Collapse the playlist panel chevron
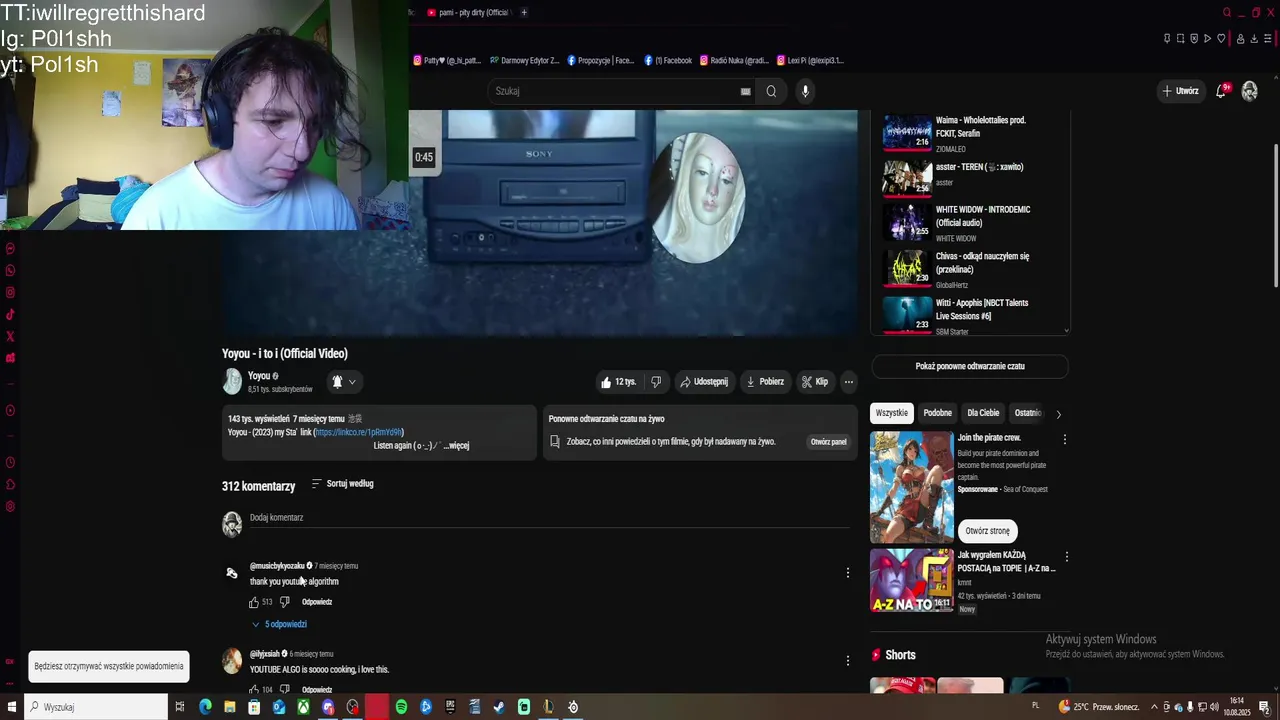Screen dimensions: 1280x720 click(1066, 331)
